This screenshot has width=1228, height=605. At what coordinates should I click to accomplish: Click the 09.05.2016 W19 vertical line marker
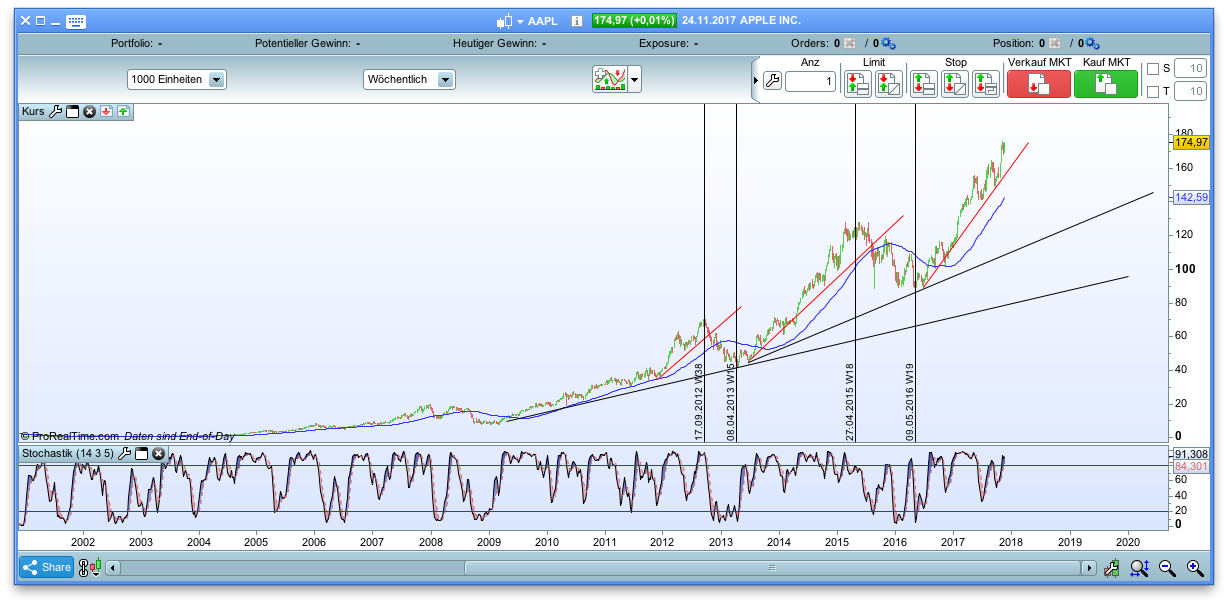point(911,402)
